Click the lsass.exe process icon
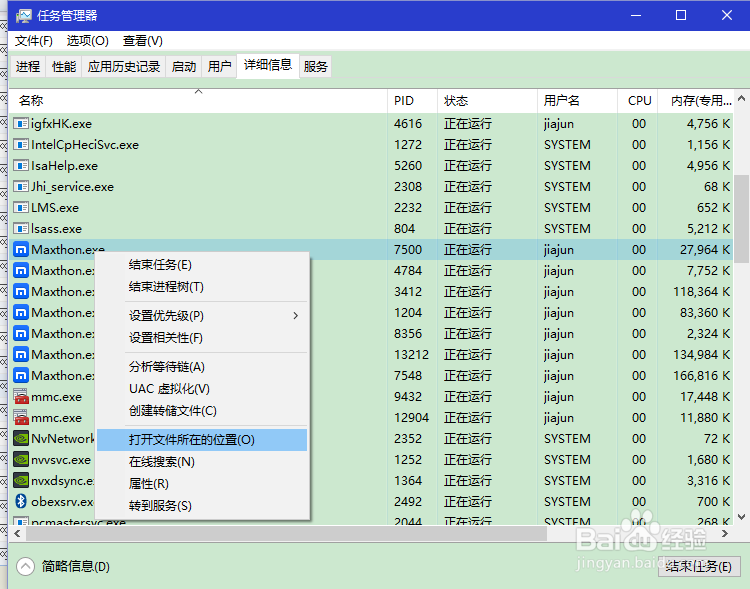The width and height of the screenshot is (750, 589). [21, 229]
